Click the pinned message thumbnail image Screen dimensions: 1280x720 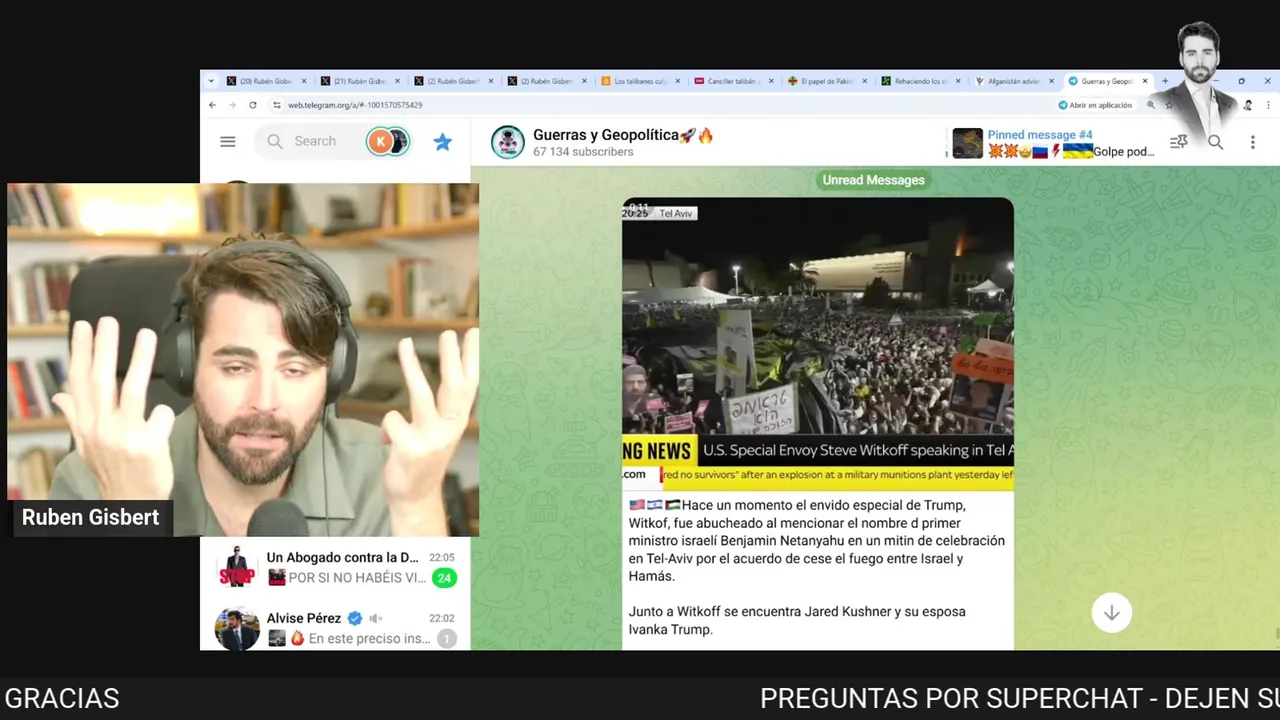pos(967,143)
